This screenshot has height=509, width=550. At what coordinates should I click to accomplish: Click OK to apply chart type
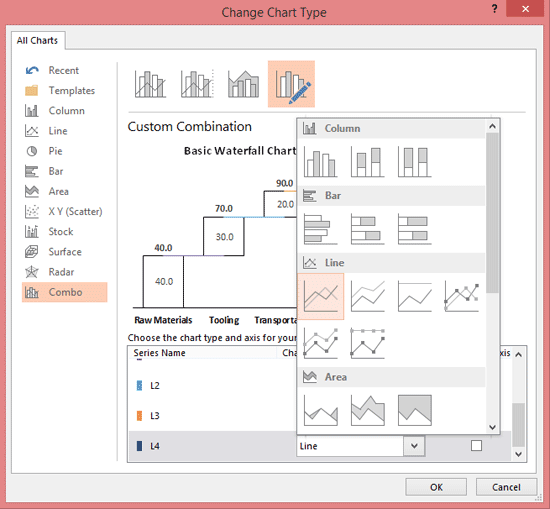coord(436,487)
